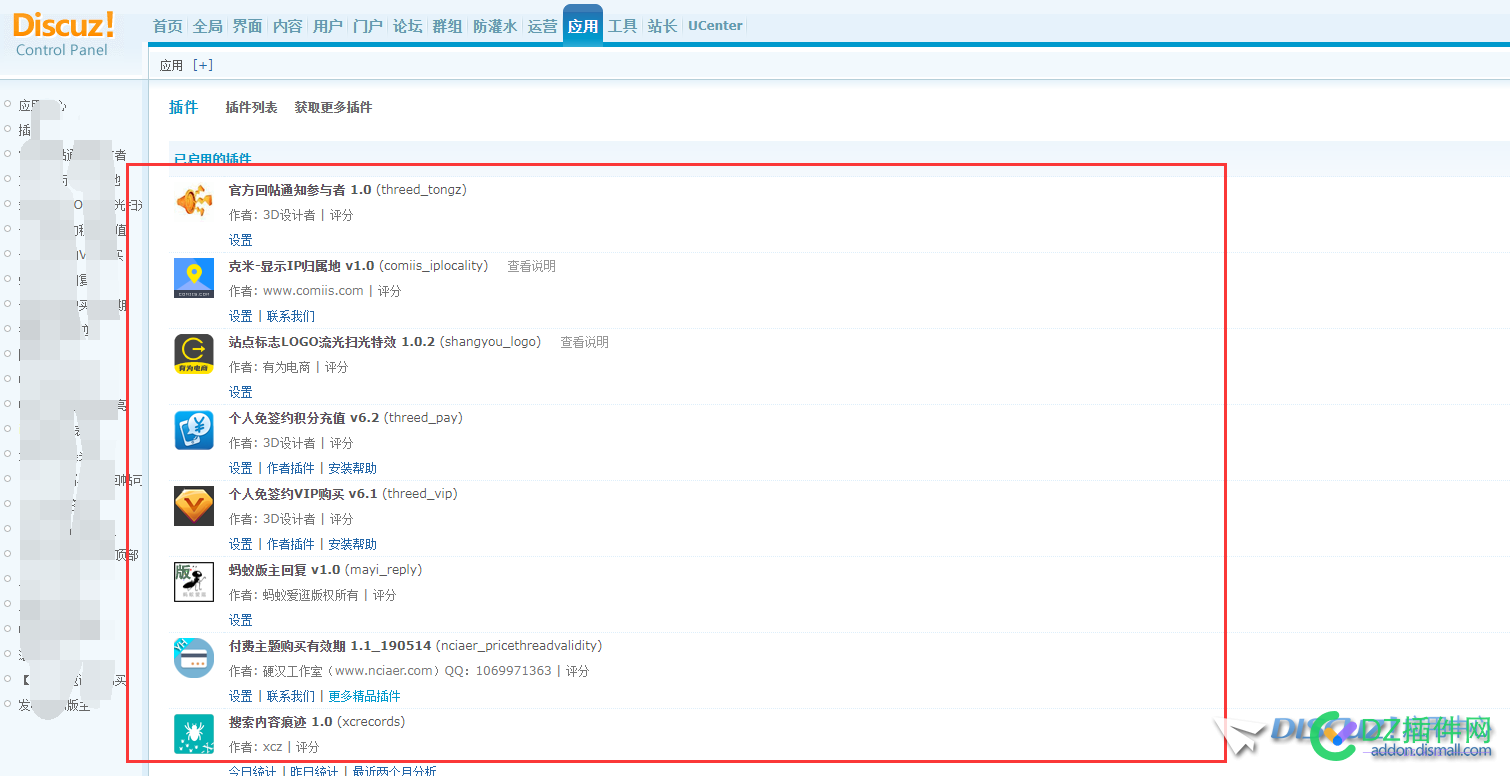Click plugin title 个人免签约积分充值 v6.2
The image size is (1510, 776).
[304, 418]
